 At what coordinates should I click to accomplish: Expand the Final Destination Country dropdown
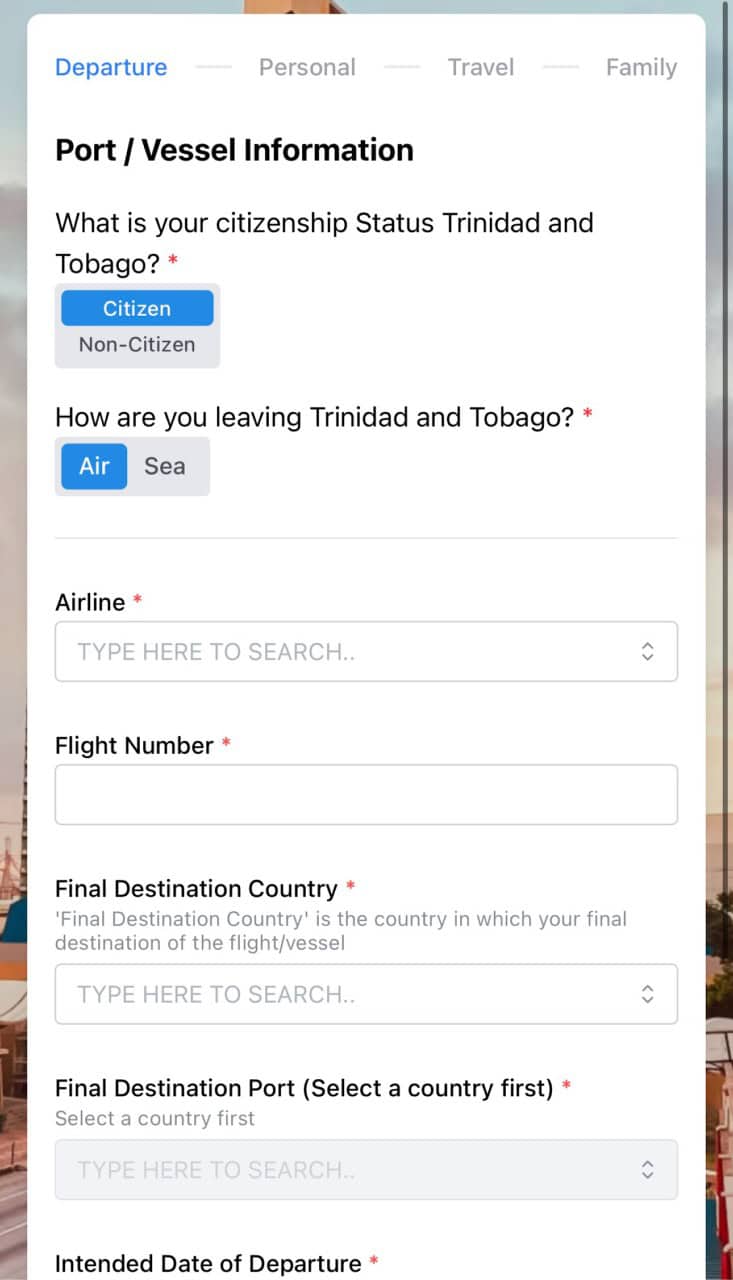point(350,994)
